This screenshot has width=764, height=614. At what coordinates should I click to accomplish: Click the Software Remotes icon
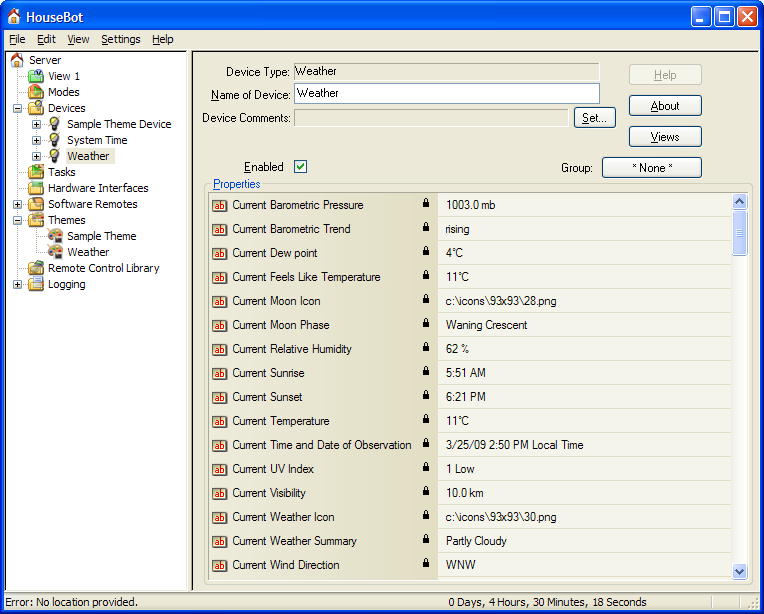pos(36,204)
